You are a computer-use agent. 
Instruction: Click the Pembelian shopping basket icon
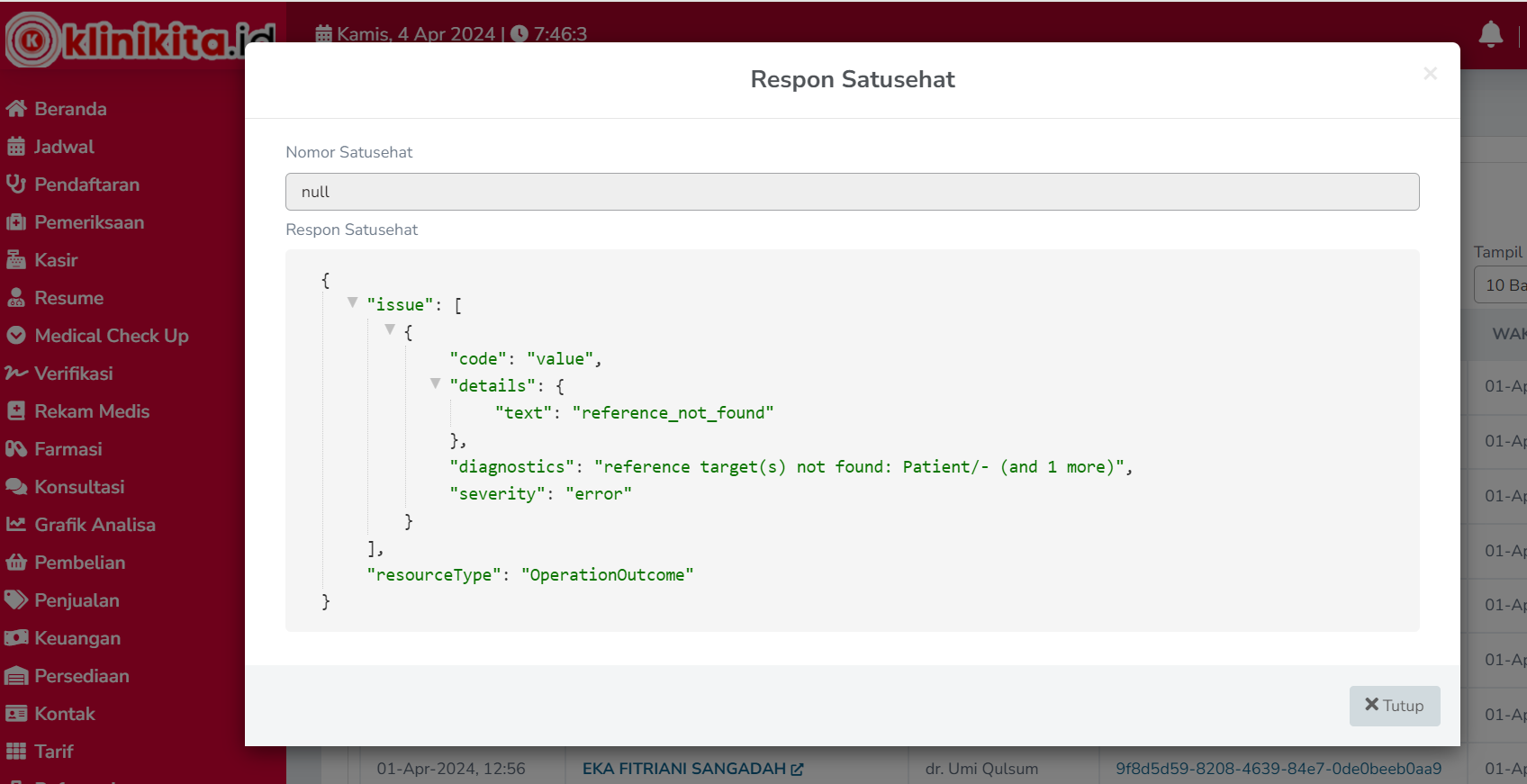[x=16, y=563]
